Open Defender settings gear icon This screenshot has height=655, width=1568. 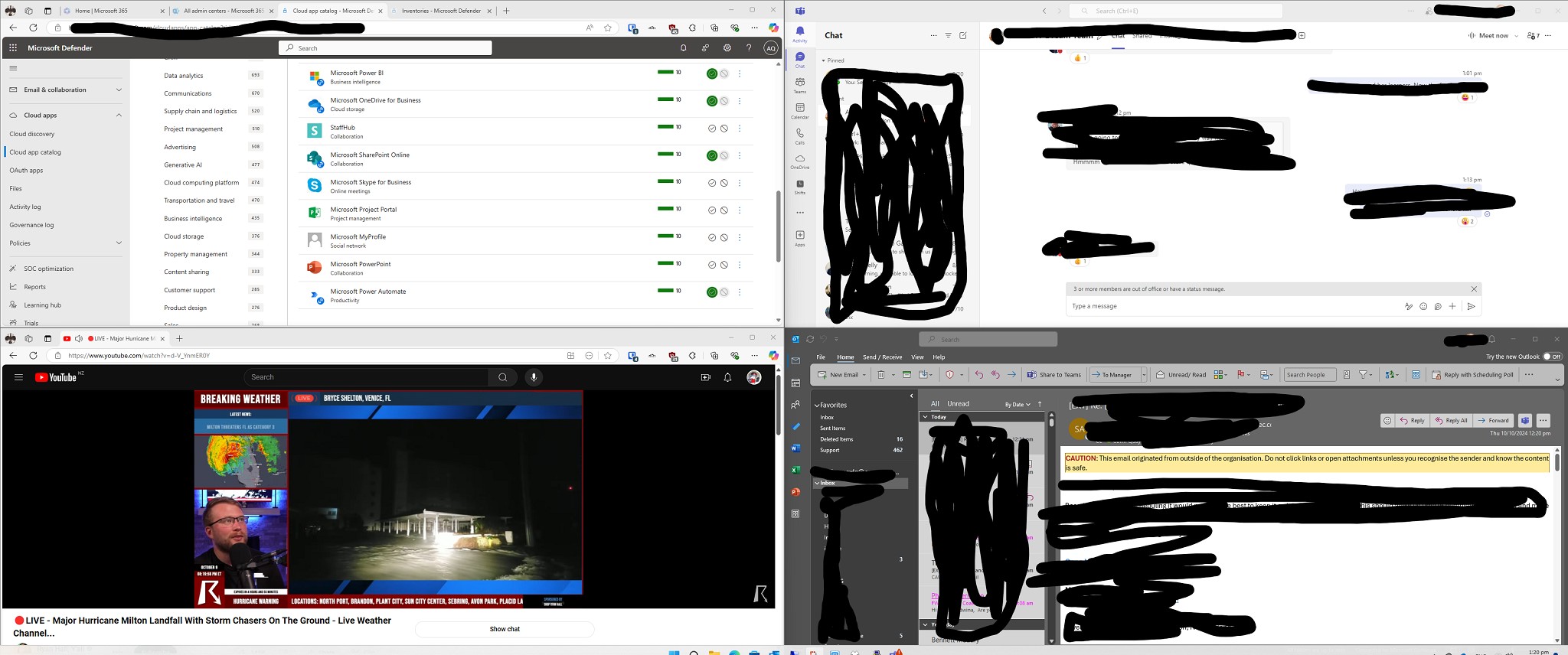pos(727,47)
